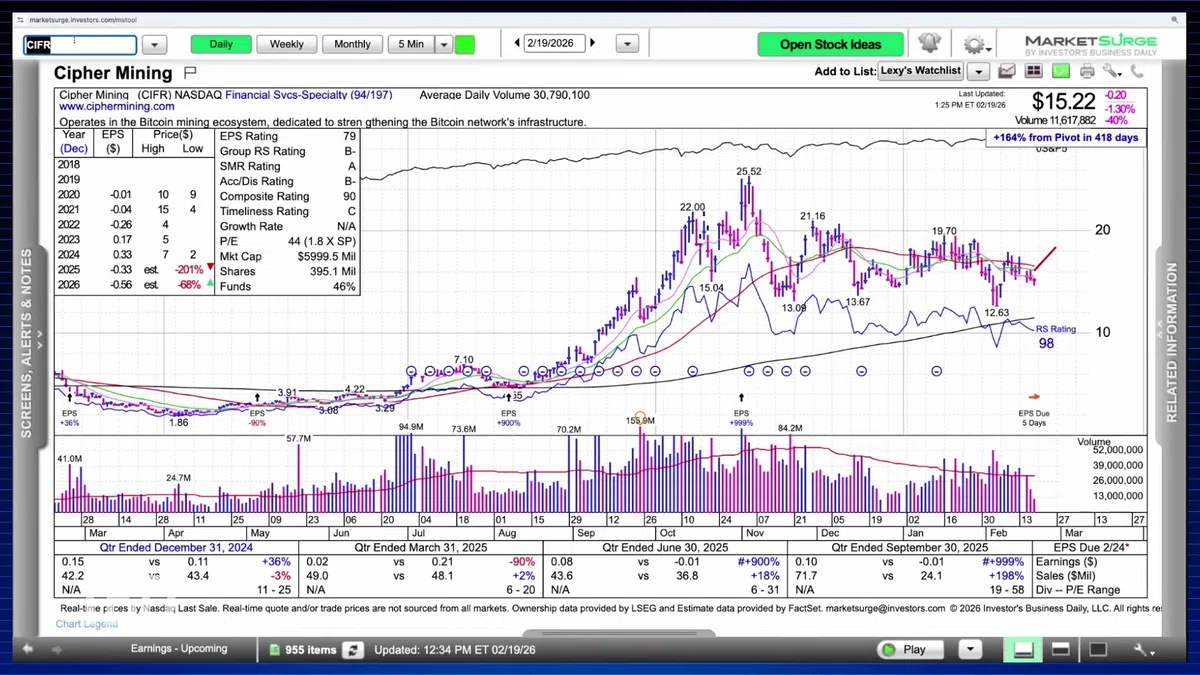Toggle the full-screen chart layout button
This screenshot has width=1200, height=675.
click(1098, 649)
